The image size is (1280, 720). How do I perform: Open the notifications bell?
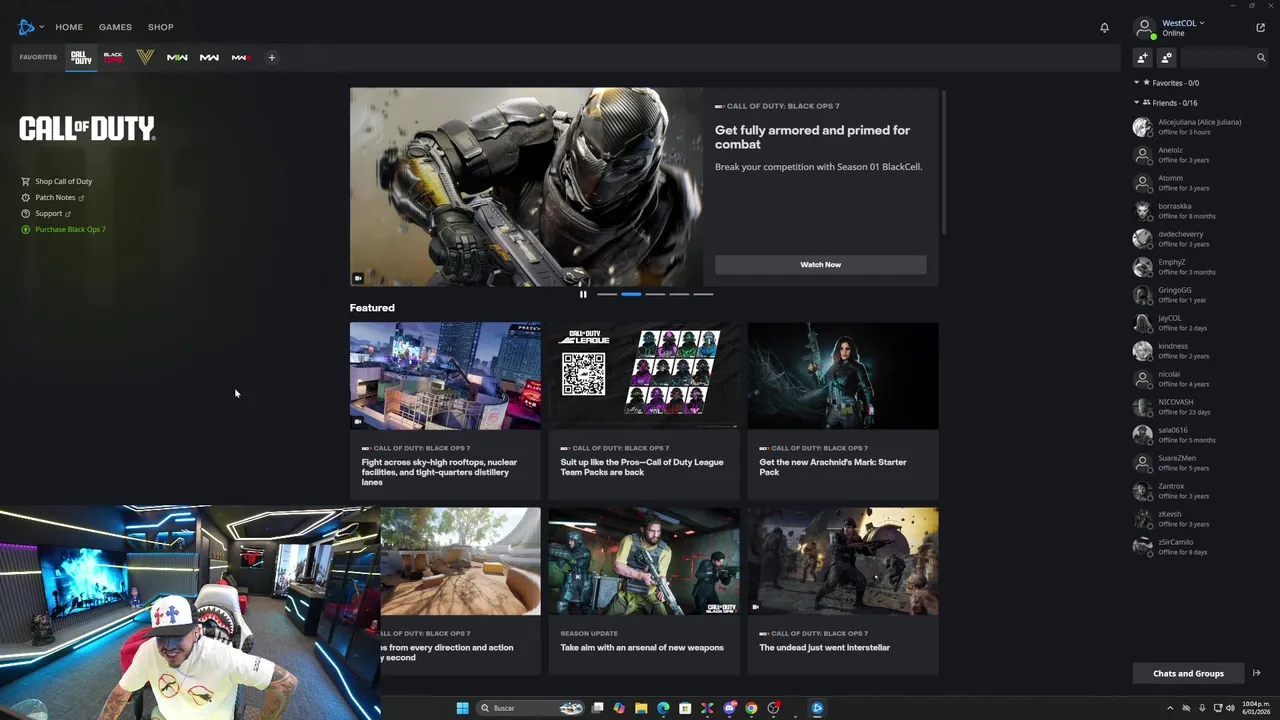1104,27
